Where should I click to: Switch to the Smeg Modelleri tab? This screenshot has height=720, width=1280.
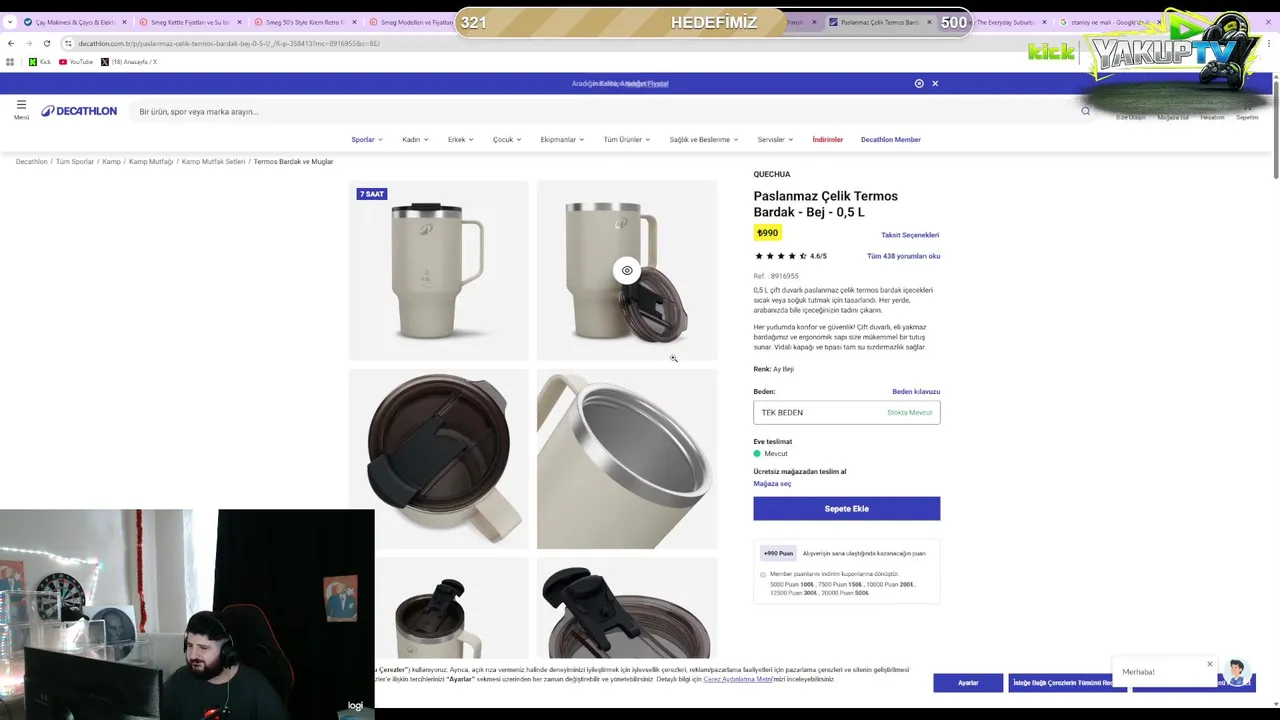click(412, 22)
